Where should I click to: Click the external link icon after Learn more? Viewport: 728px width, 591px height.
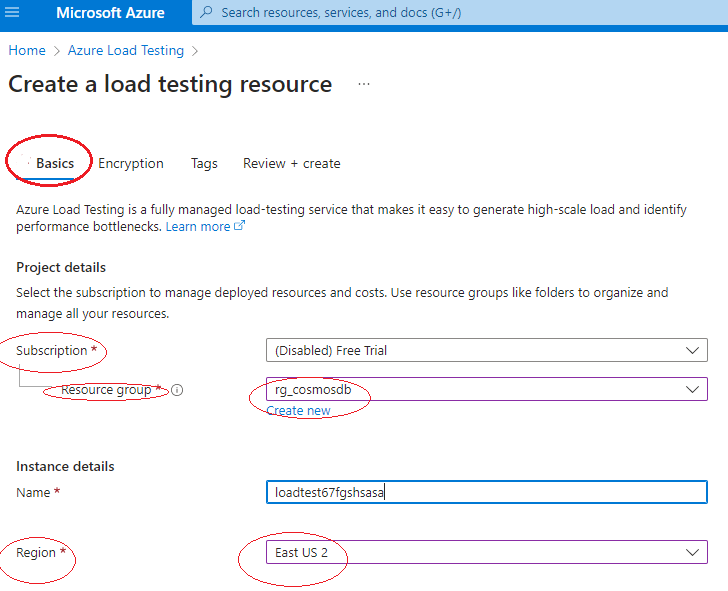point(239,227)
